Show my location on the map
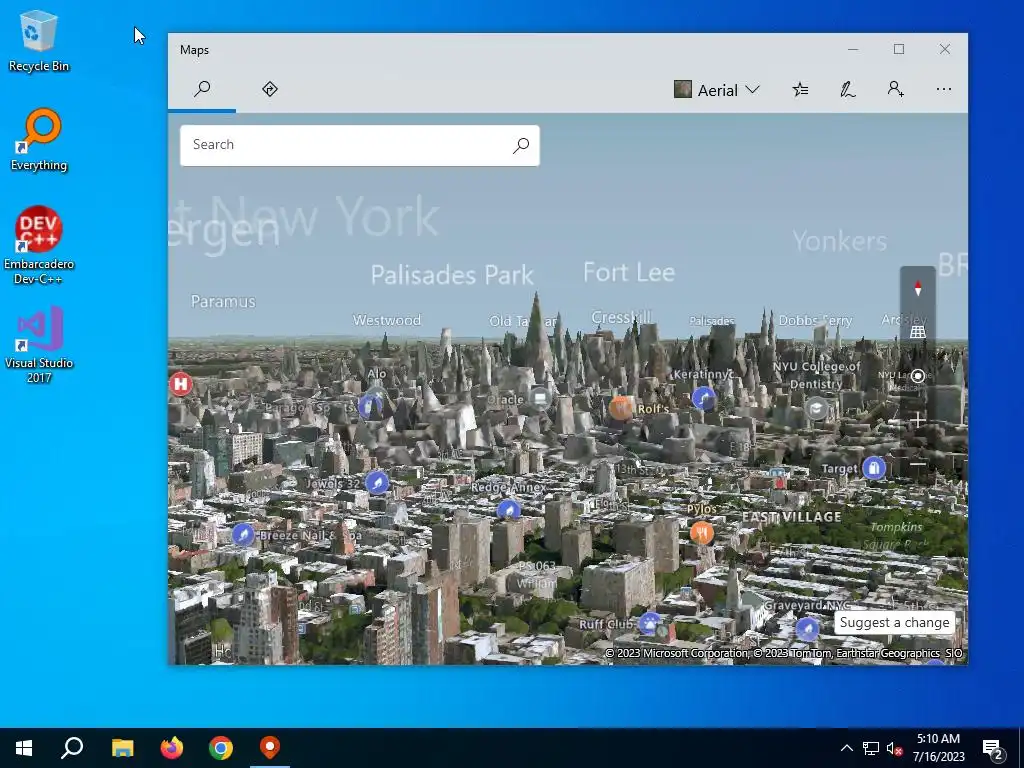 (918, 376)
